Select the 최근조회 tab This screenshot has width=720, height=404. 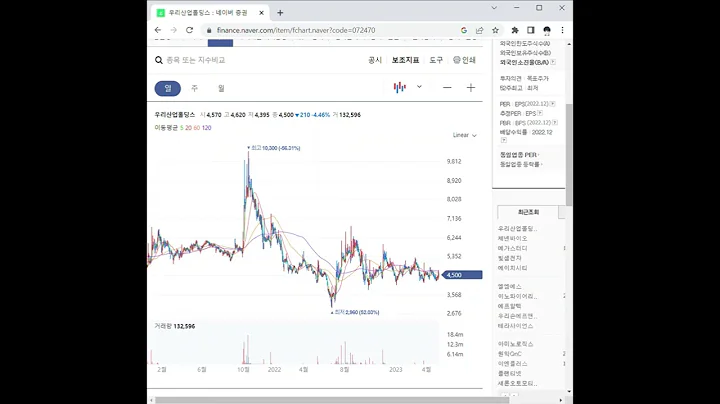[x=528, y=212]
